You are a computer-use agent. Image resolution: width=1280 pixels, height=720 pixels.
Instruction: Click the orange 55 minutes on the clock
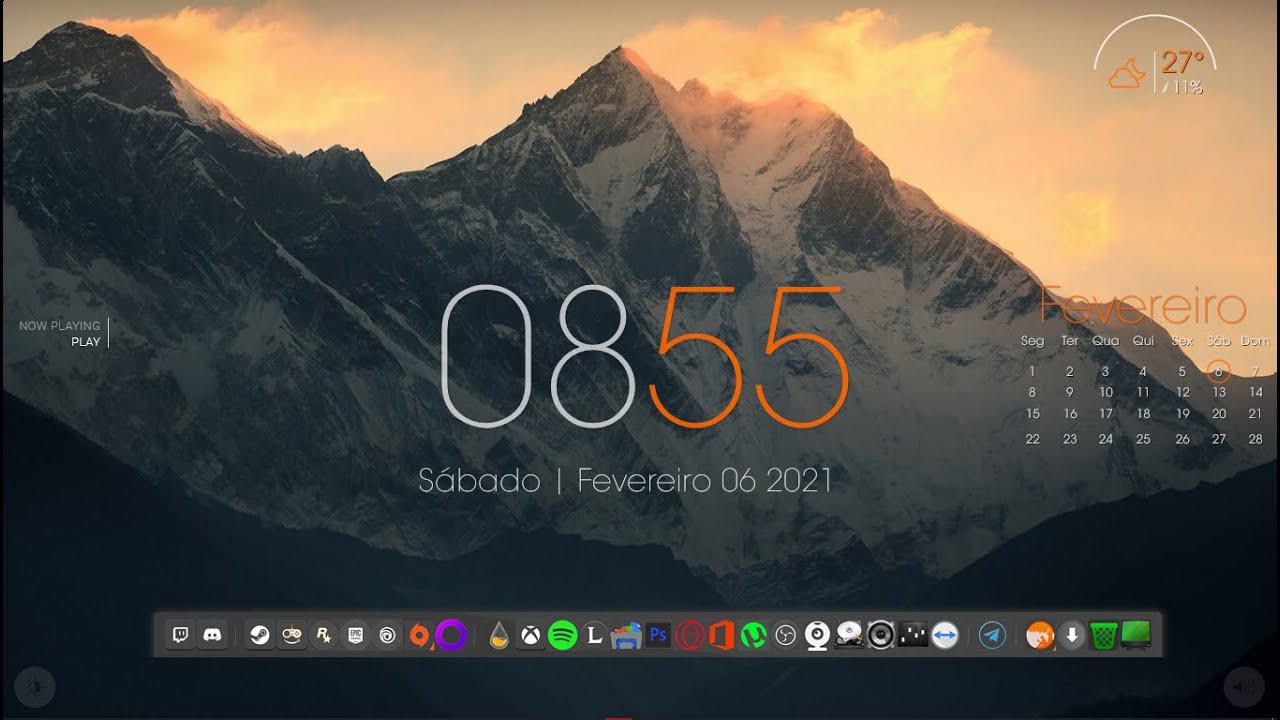[750, 356]
